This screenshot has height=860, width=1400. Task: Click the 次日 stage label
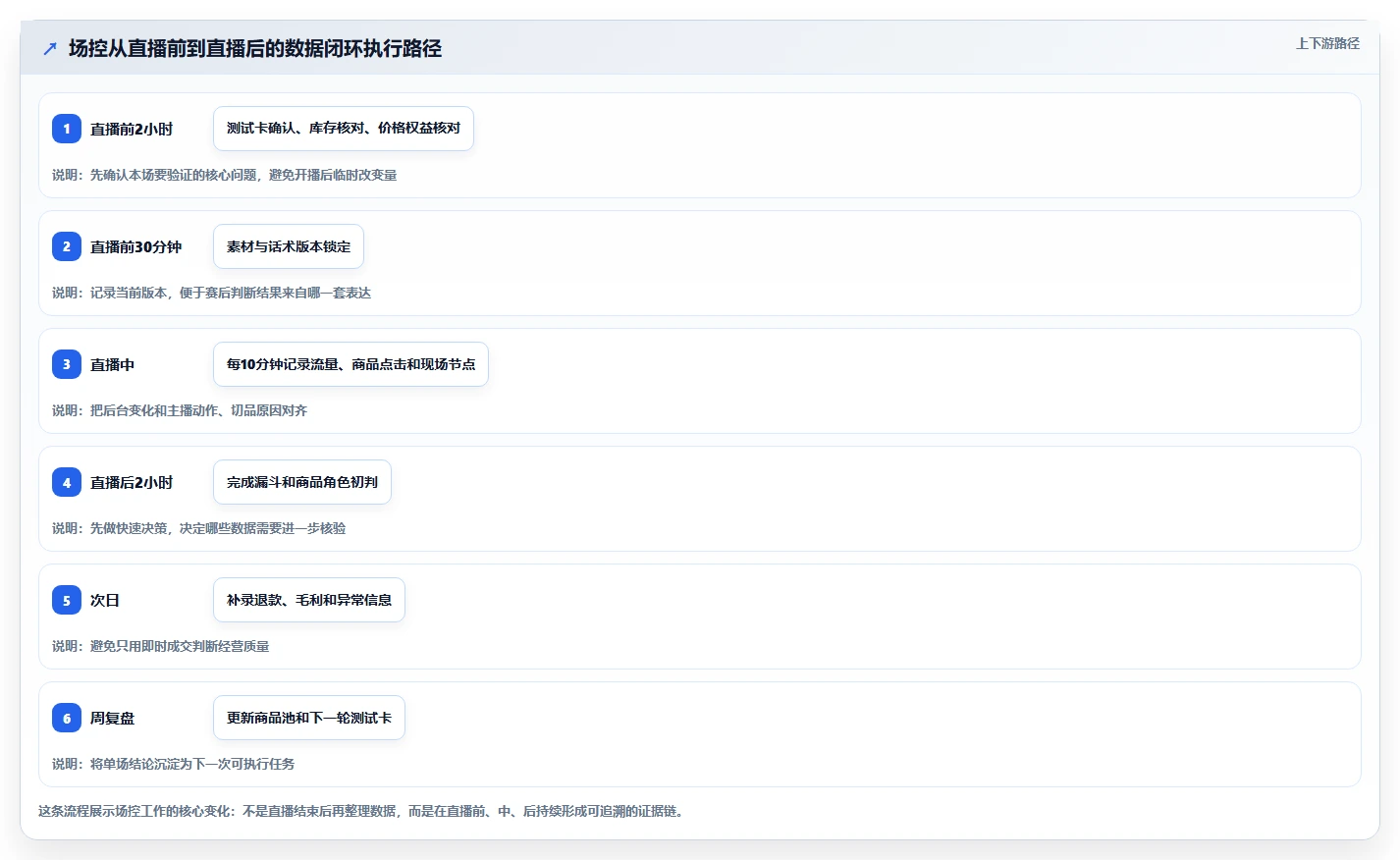[x=105, y=600]
